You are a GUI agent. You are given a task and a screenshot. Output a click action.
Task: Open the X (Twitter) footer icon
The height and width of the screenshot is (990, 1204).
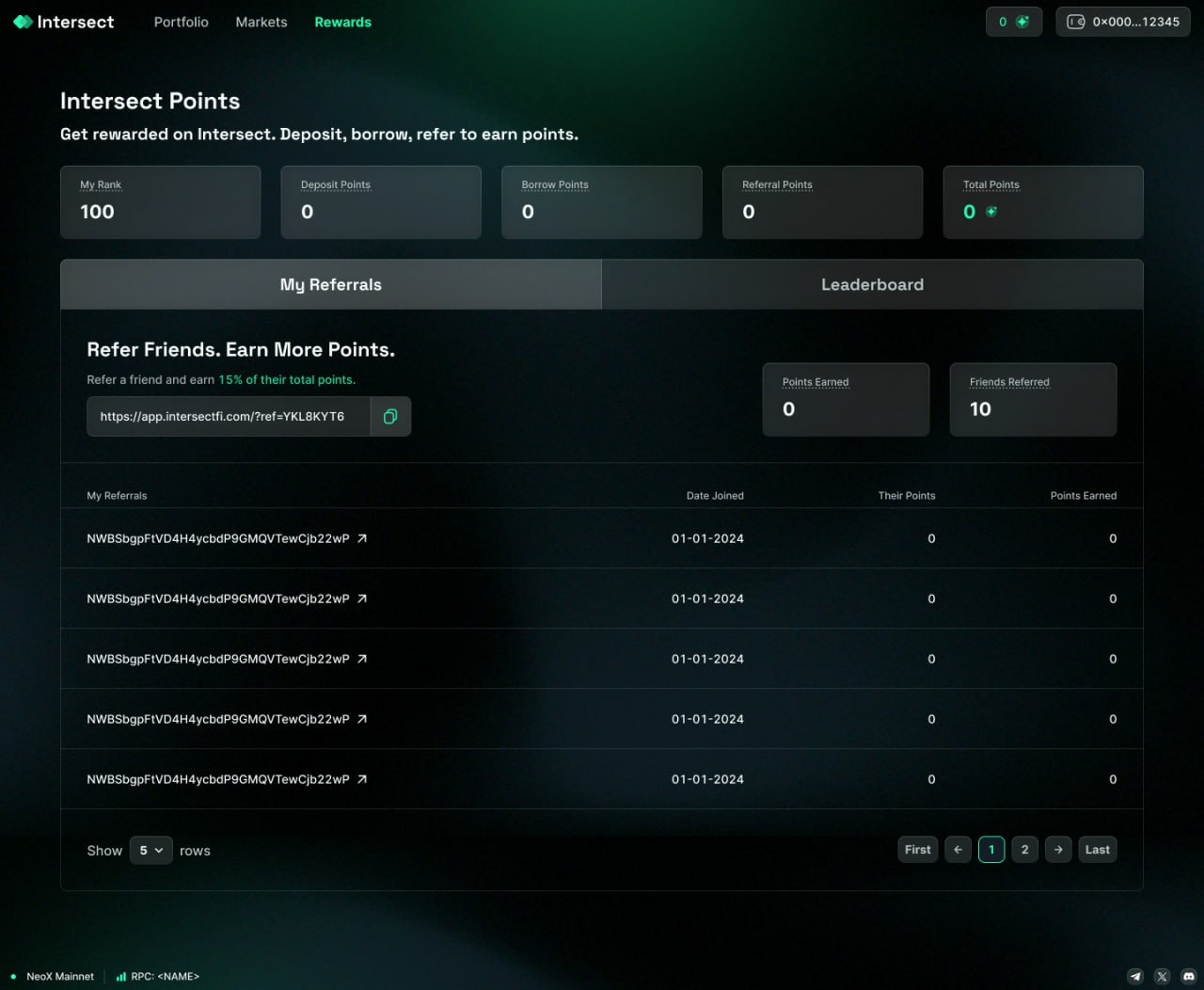coord(1162,976)
